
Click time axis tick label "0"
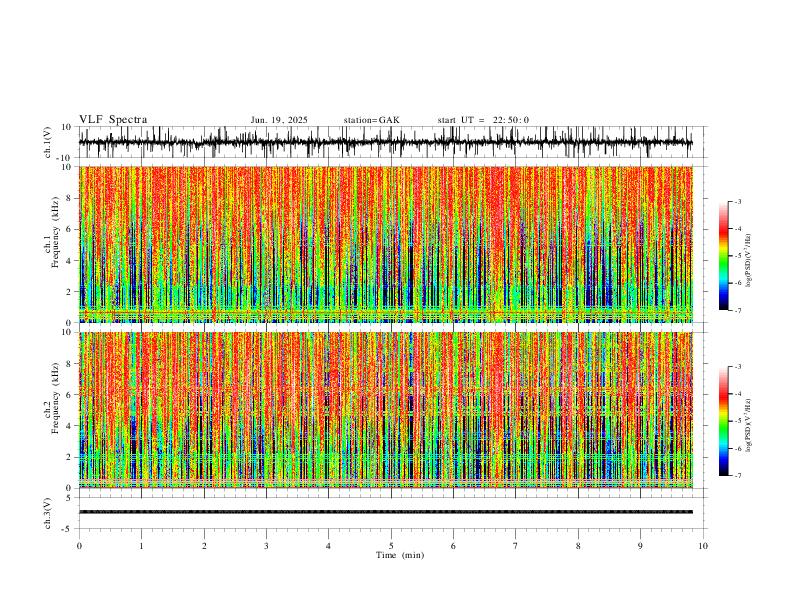[x=79, y=546]
